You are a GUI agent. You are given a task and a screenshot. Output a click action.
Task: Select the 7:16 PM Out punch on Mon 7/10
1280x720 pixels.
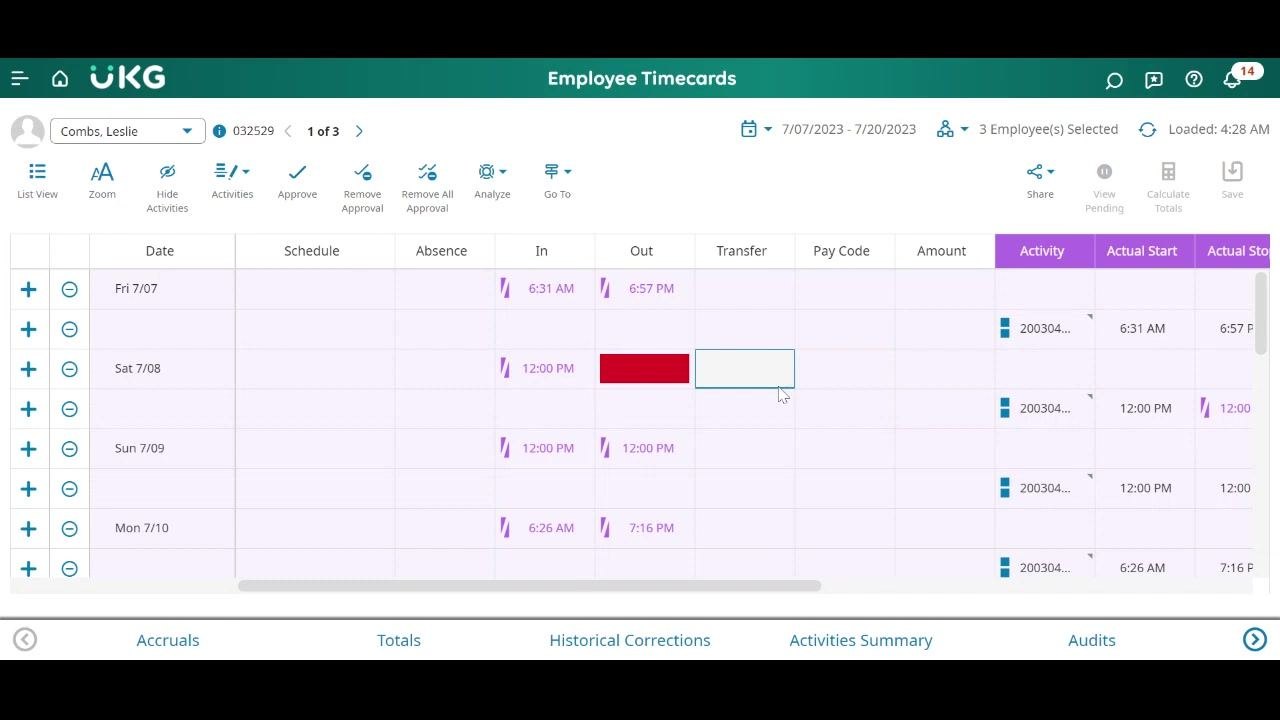click(645, 528)
